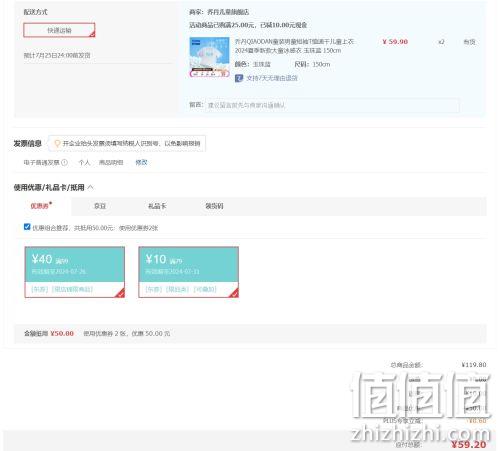Collapse the 使用优惠/礼品卡/抵用 section chevron
This screenshot has width=500, height=451.
pos(90,187)
